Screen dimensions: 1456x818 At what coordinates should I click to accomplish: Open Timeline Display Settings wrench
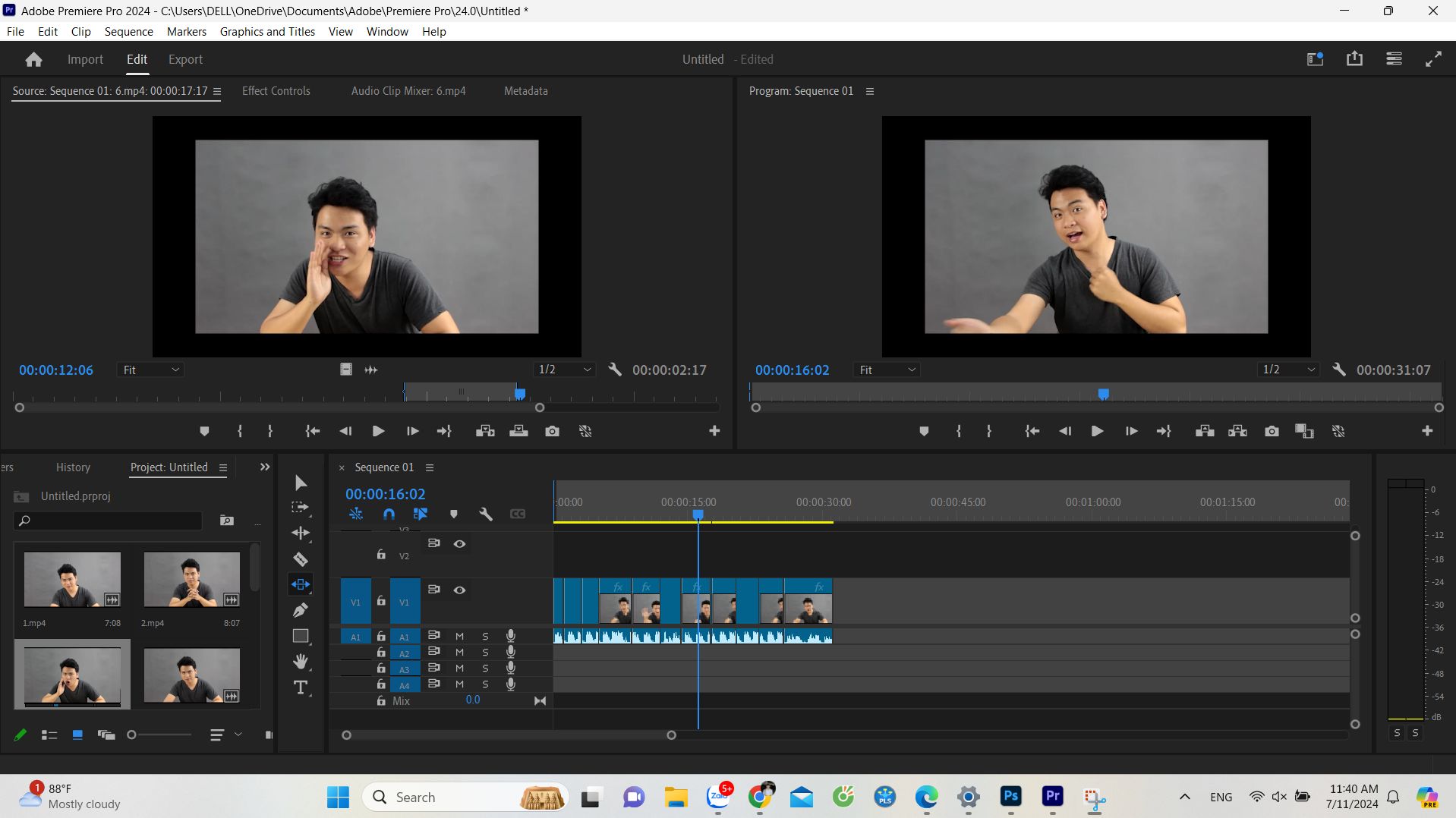tap(486, 514)
